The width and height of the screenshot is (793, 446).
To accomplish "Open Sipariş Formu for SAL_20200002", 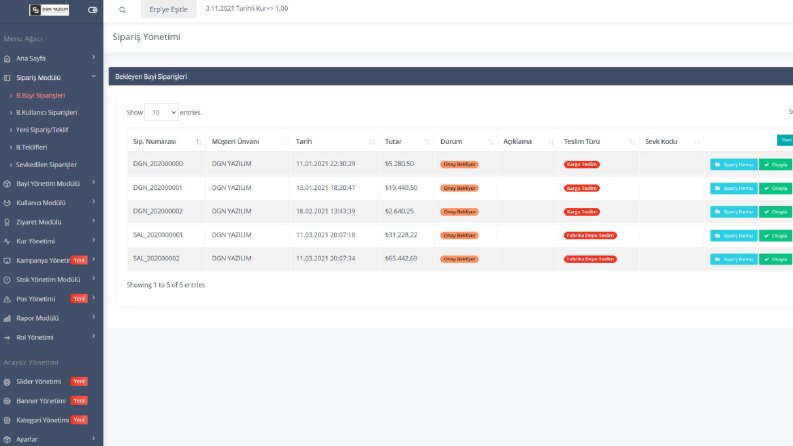I will (x=733, y=259).
